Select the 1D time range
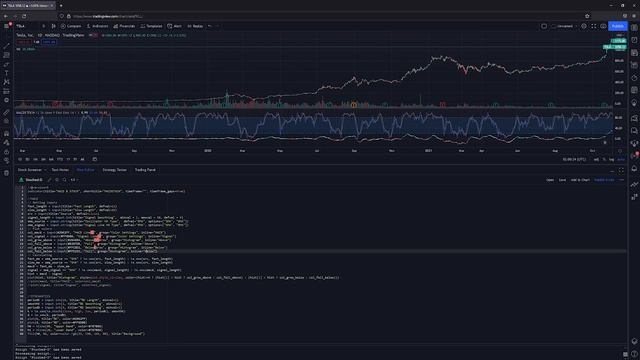The image size is (640, 360). 20,160
